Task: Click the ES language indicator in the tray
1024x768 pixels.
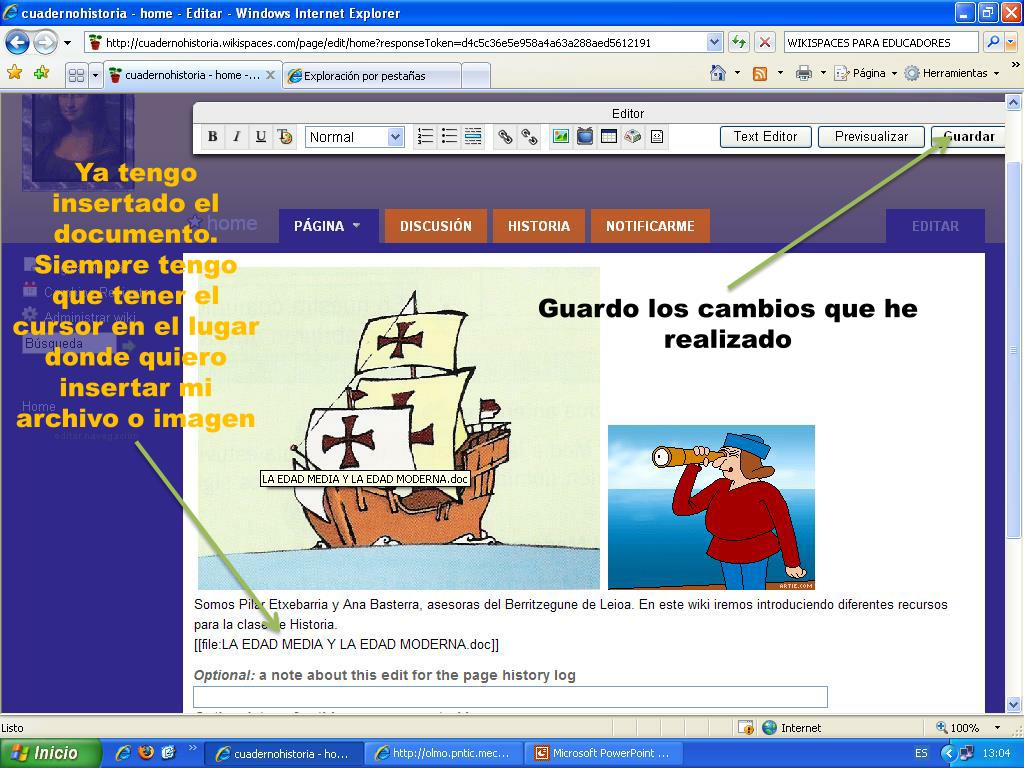Action: pyautogui.click(x=921, y=753)
